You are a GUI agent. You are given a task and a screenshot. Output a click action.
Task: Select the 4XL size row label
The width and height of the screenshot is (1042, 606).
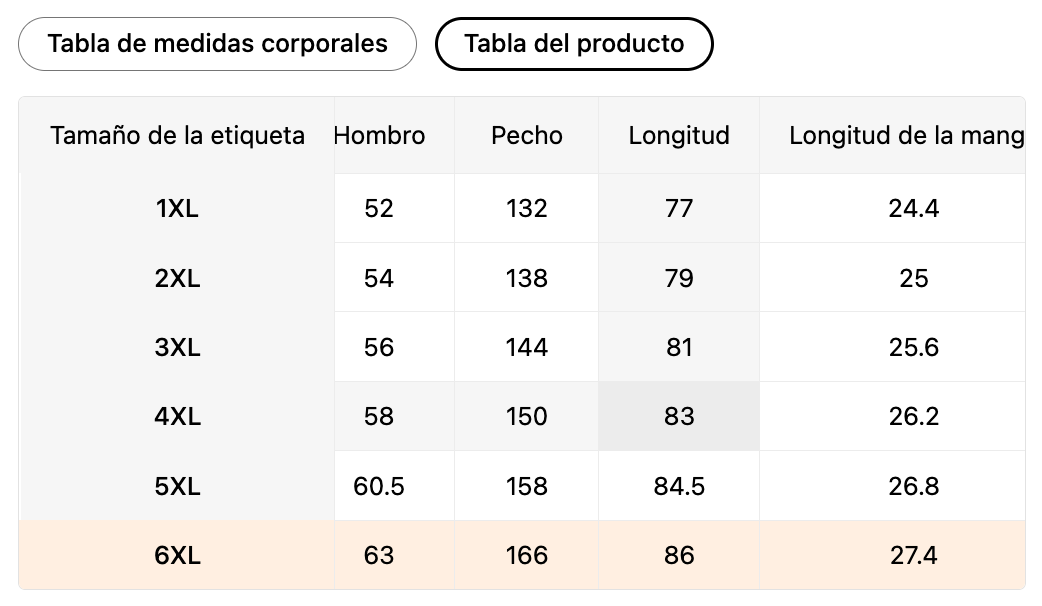178,417
